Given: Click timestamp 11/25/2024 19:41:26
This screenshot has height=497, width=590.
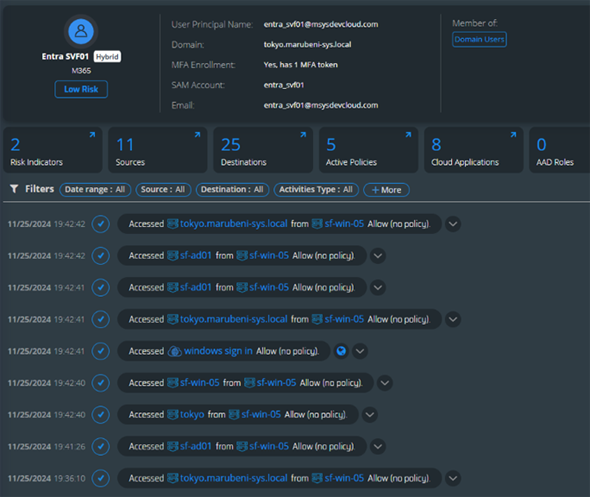Looking at the screenshot, I should pos(47,447).
